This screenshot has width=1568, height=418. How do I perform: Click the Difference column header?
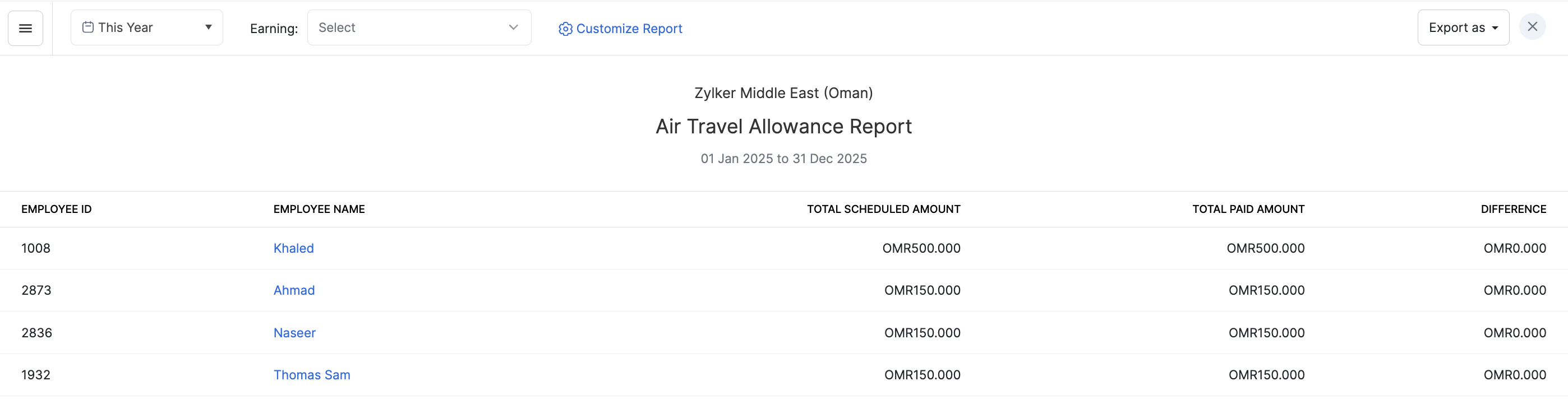pyautogui.click(x=1513, y=210)
